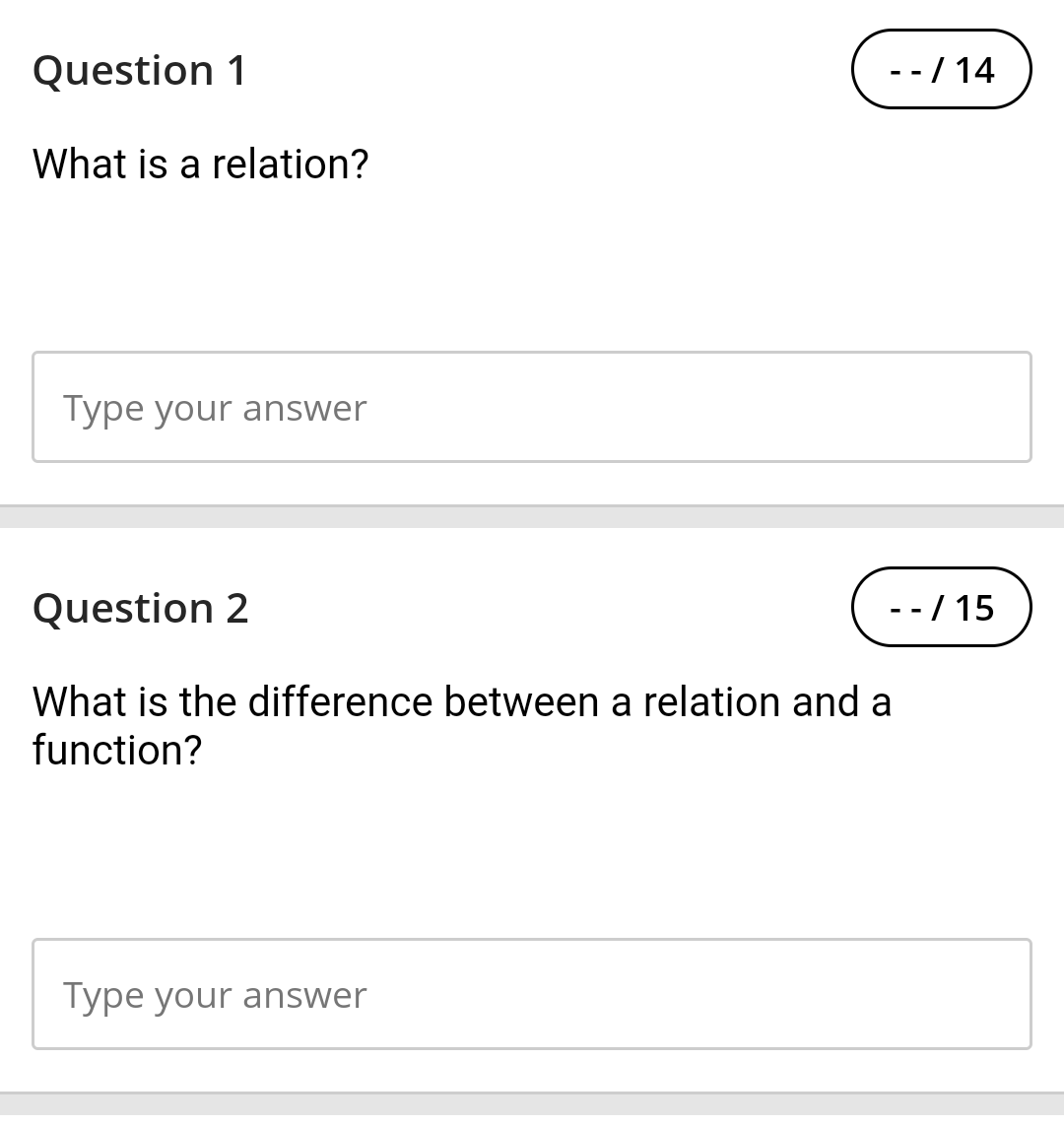Click the gray divider below Question 2
Viewport: 1064px width, 1126px height.
(532, 1104)
